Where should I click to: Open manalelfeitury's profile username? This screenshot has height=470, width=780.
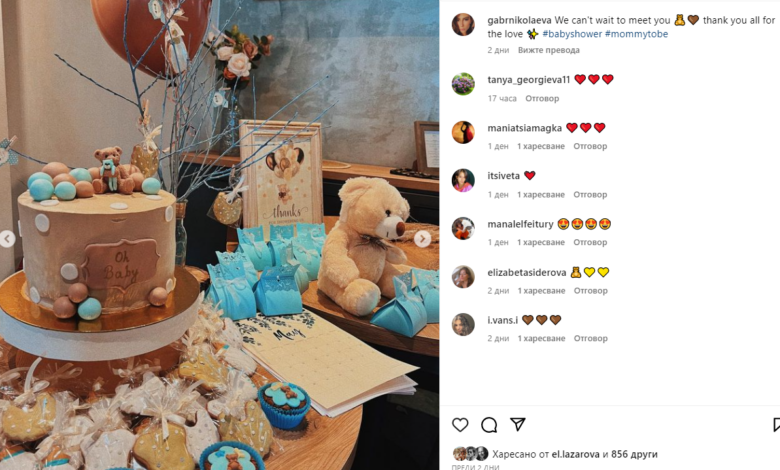(520, 224)
